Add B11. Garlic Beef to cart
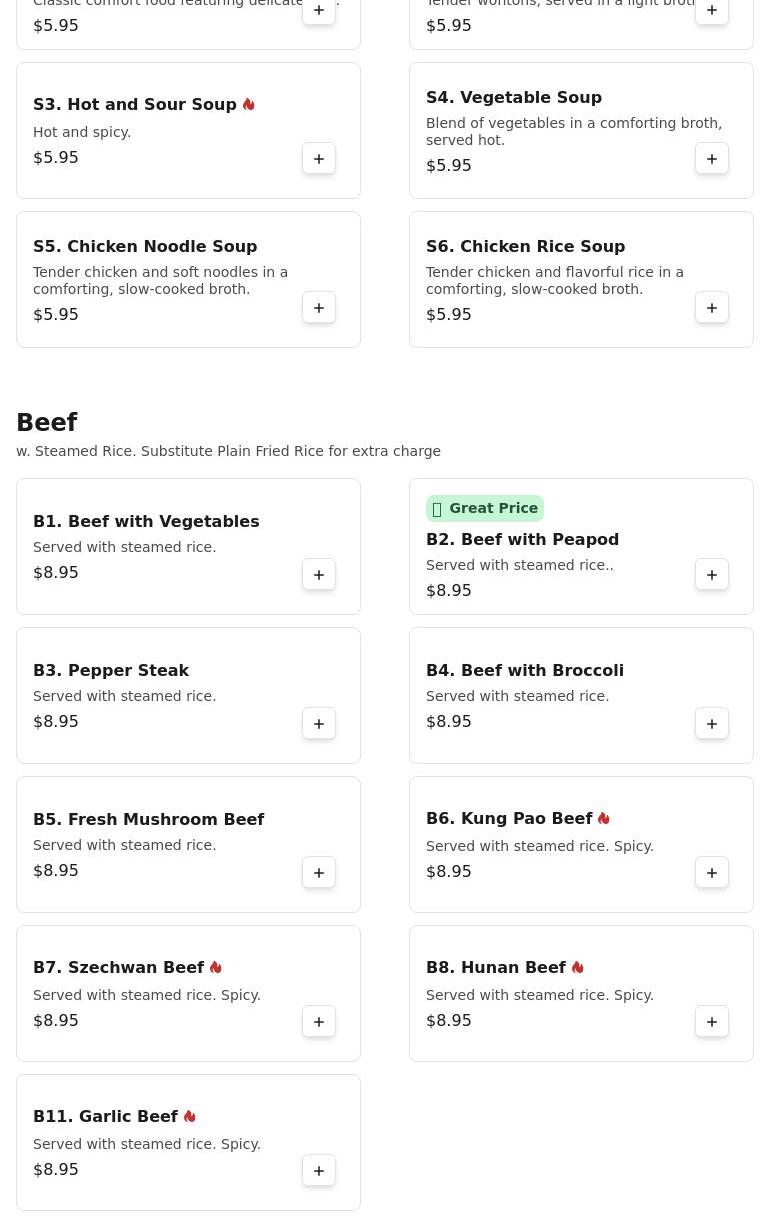The width and height of the screenshot is (770, 1231). click(319, 1171)
